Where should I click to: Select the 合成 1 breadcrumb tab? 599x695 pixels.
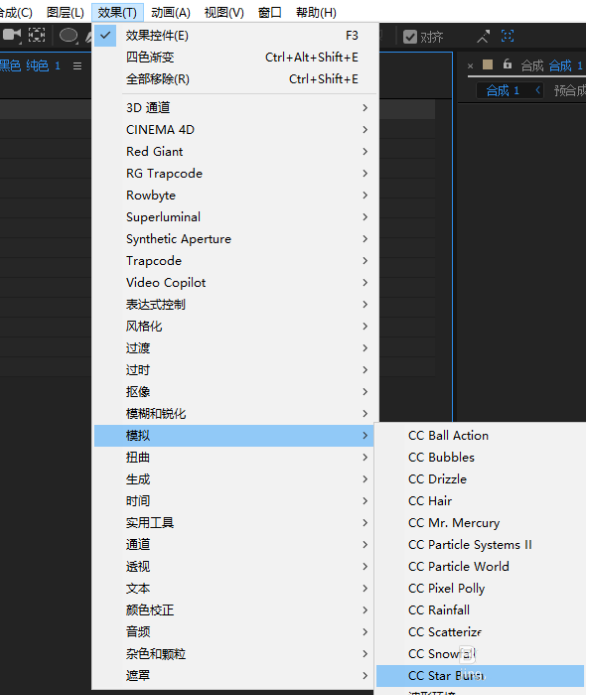click(x=502, y=91)
